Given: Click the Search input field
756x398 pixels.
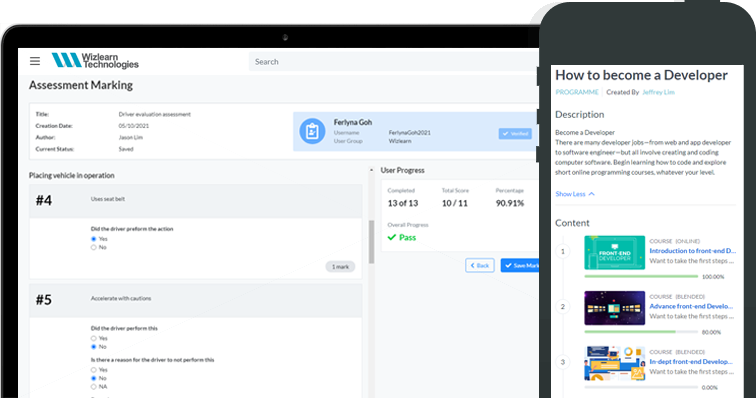Looking at the screenshot, I should [x=393, y=62].
